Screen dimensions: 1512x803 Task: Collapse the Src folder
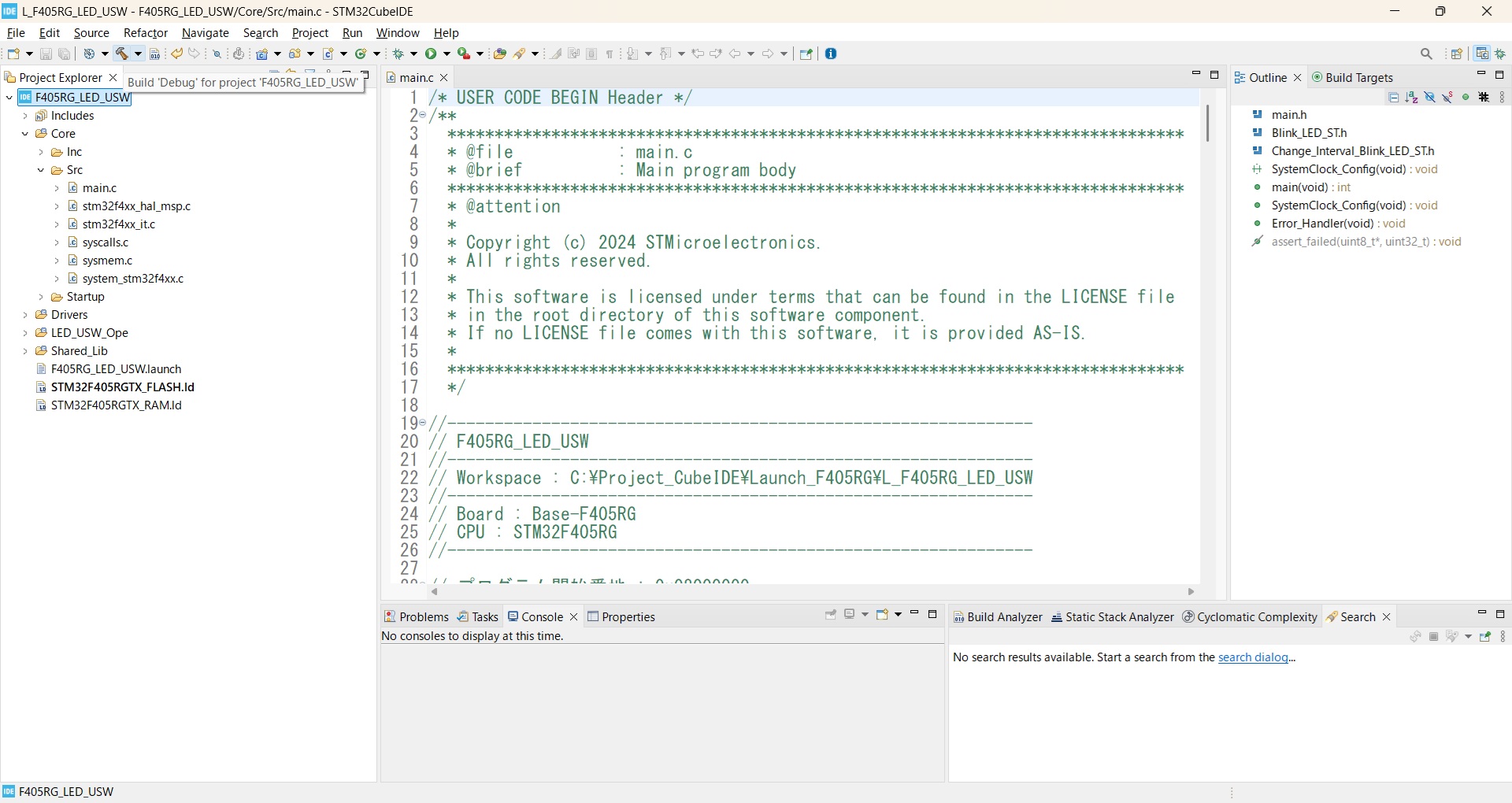coord(41,170)
